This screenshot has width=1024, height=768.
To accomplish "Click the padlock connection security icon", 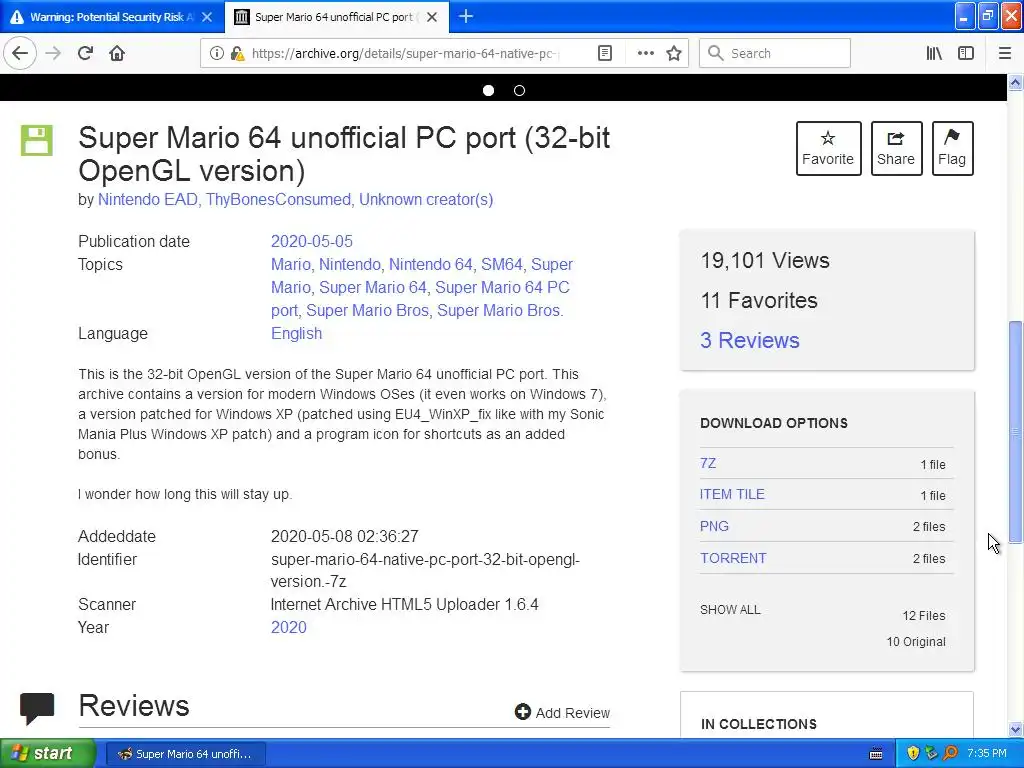I will coord(237,53).
